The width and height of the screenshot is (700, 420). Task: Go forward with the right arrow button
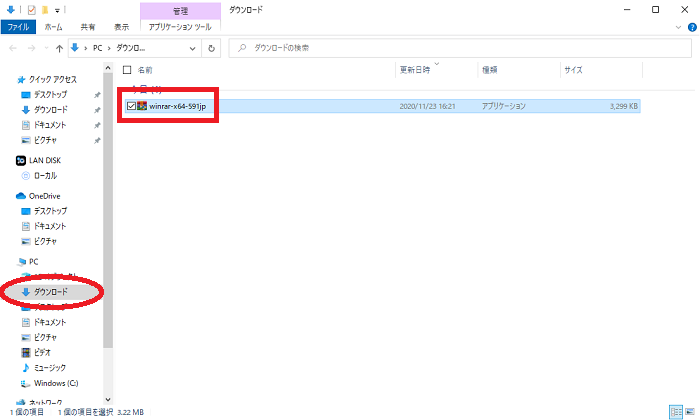click(31, 48)
